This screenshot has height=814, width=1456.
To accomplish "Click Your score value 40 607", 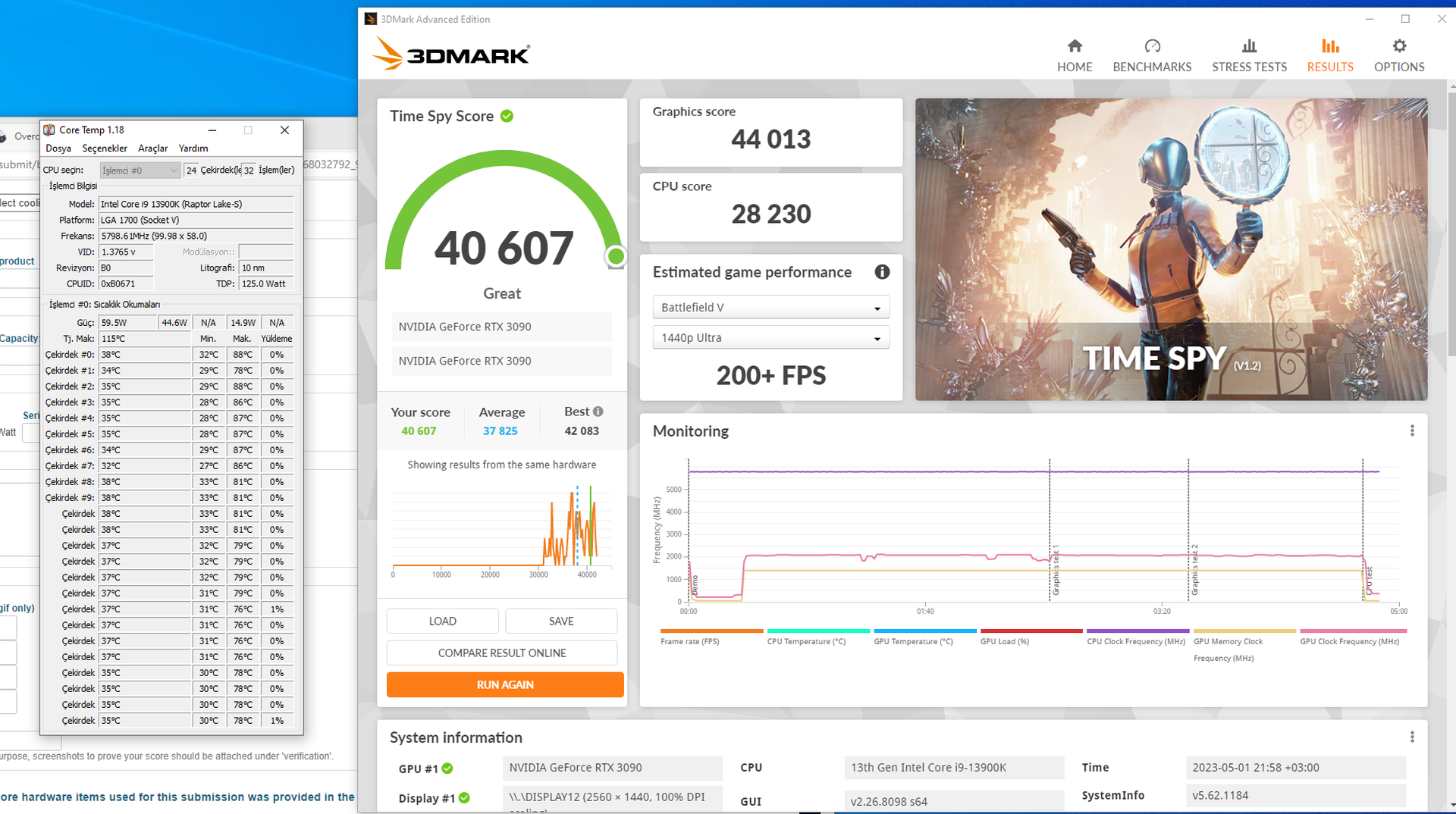I will point(419,431).
